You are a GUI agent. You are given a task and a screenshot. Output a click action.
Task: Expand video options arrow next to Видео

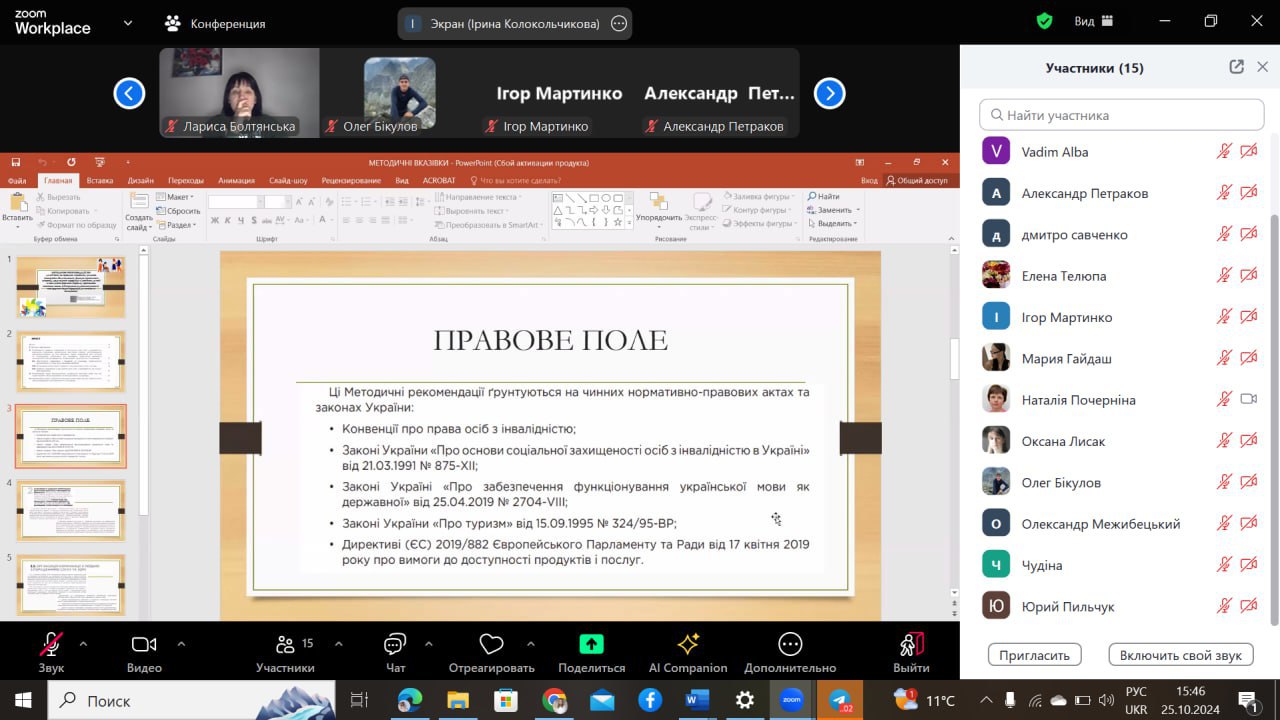click(x=181, y=644)
